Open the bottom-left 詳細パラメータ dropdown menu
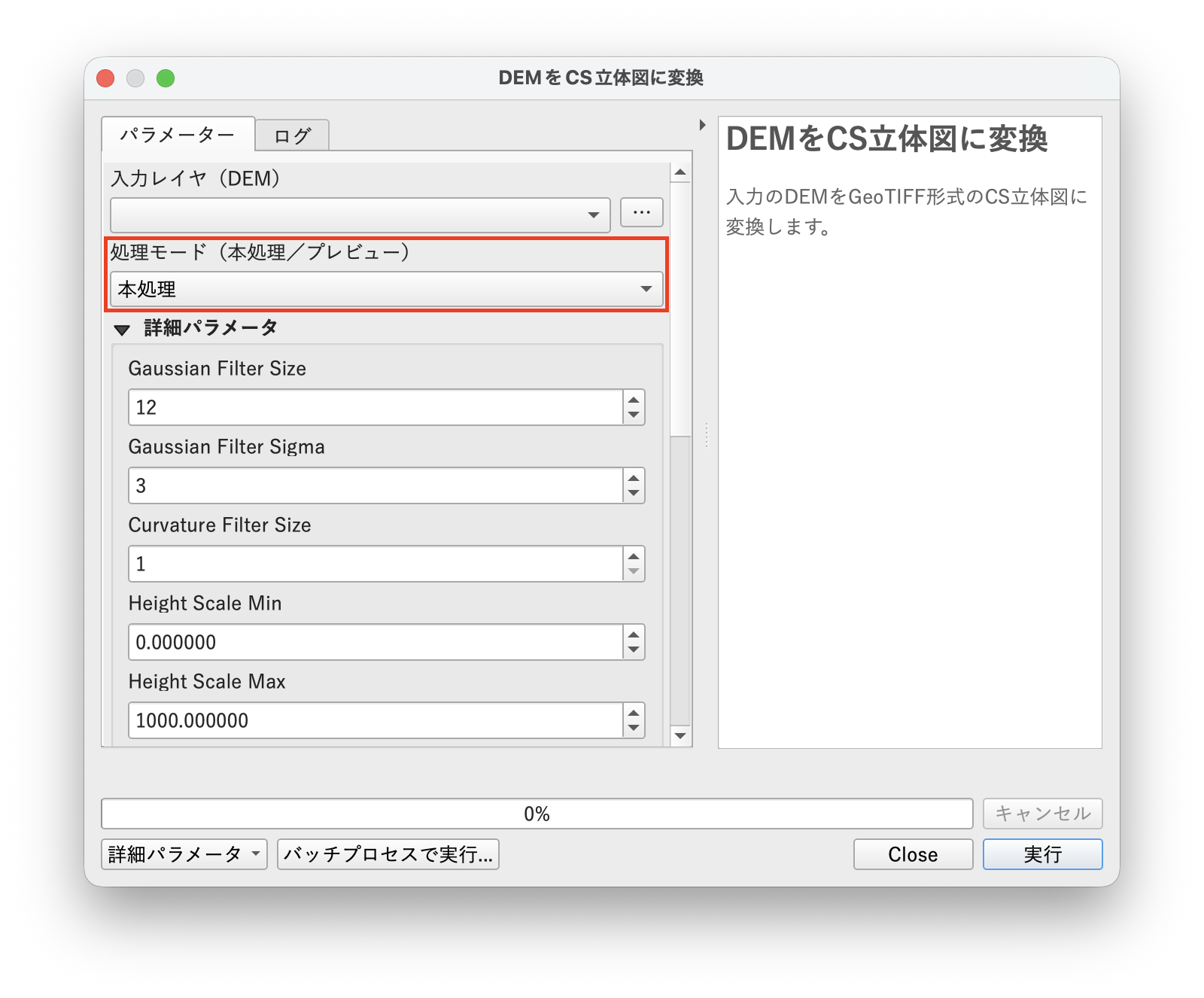The height and width of the screenshot is (998, 1204). point(184,853)
